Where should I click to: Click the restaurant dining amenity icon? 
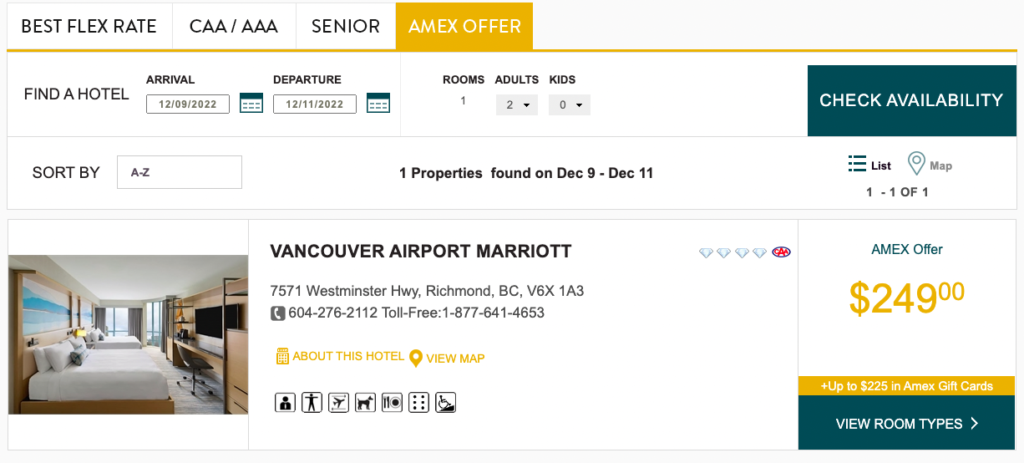pyautogui.click(x=393, y=402)
